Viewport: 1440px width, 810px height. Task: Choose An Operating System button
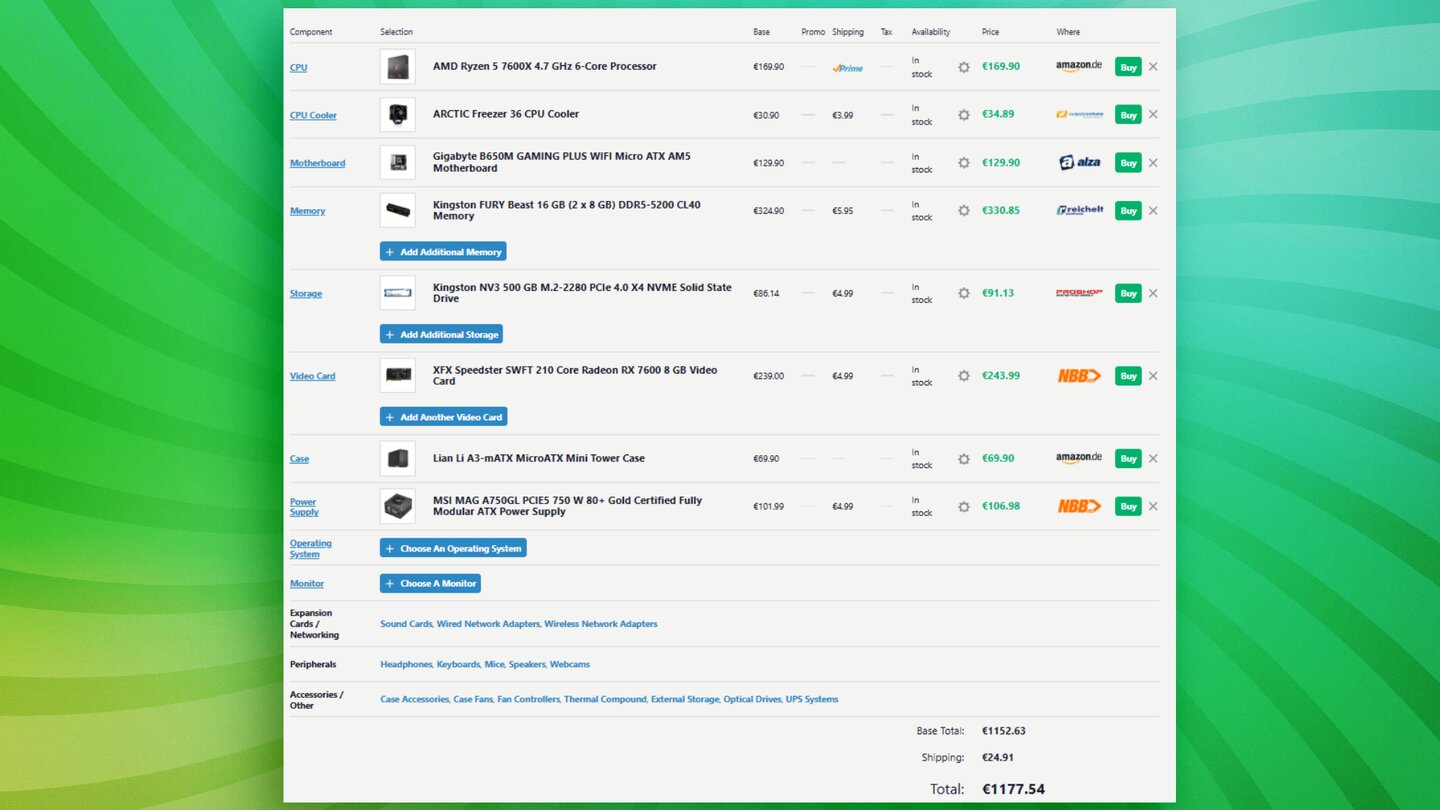(x=453, y=548)
